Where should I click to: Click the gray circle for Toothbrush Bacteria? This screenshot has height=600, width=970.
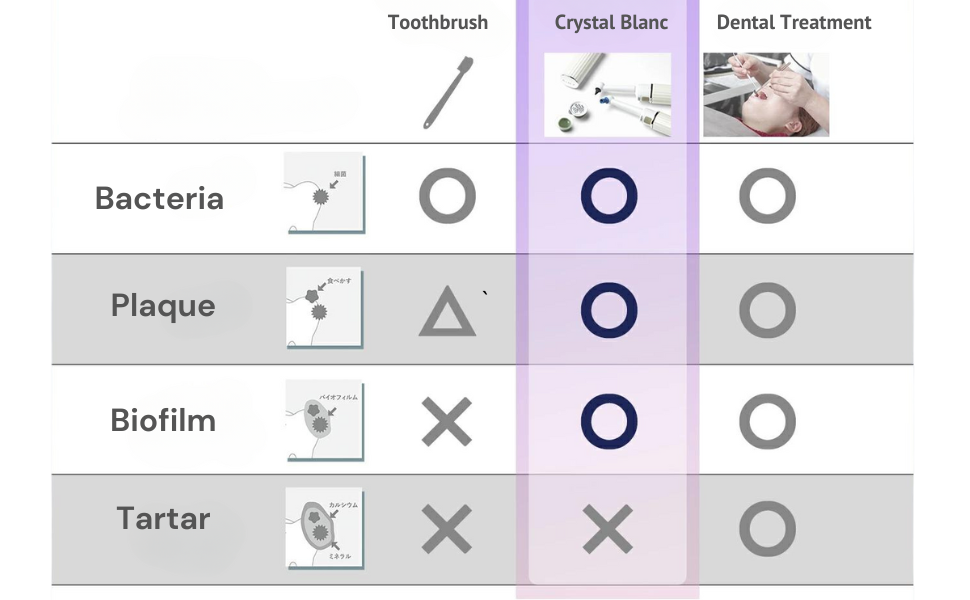pos(447,195)
